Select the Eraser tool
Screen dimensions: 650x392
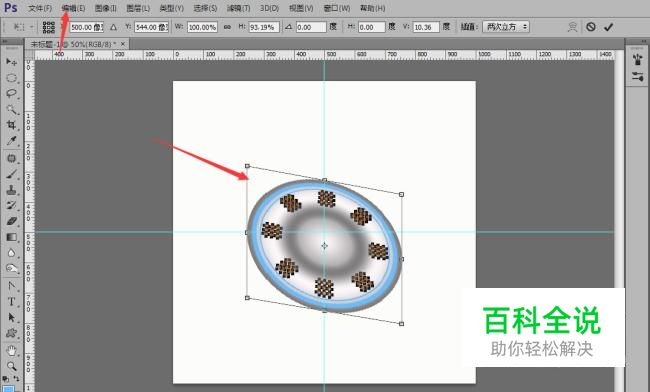click(x=11, y=221)
